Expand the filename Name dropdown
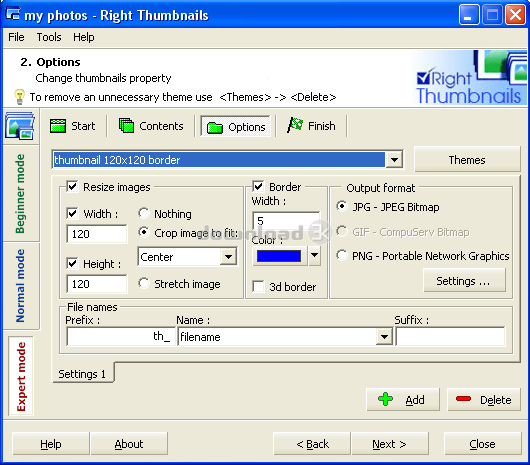Image resolution: width=530 pixels, height=465 pixels. [x=384, y=337]
